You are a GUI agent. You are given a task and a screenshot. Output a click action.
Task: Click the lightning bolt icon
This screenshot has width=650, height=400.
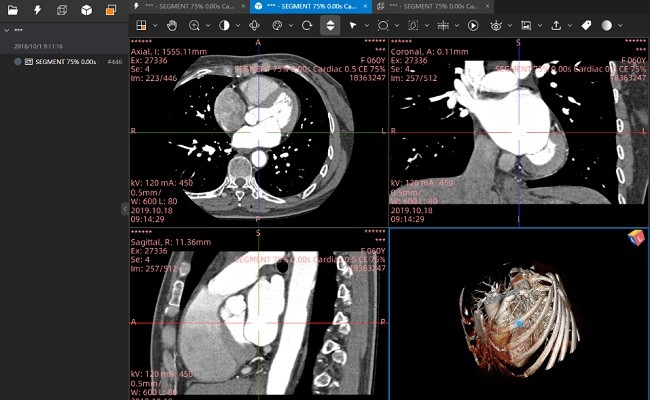[37, 9]
